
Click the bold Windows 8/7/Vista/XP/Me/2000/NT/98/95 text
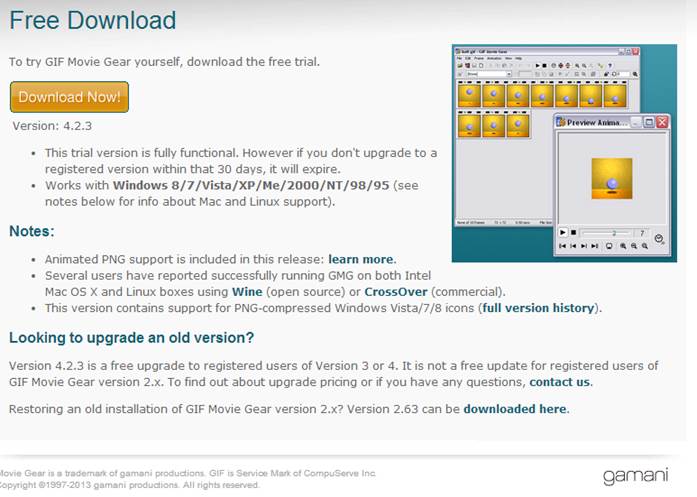pos(251,185)
